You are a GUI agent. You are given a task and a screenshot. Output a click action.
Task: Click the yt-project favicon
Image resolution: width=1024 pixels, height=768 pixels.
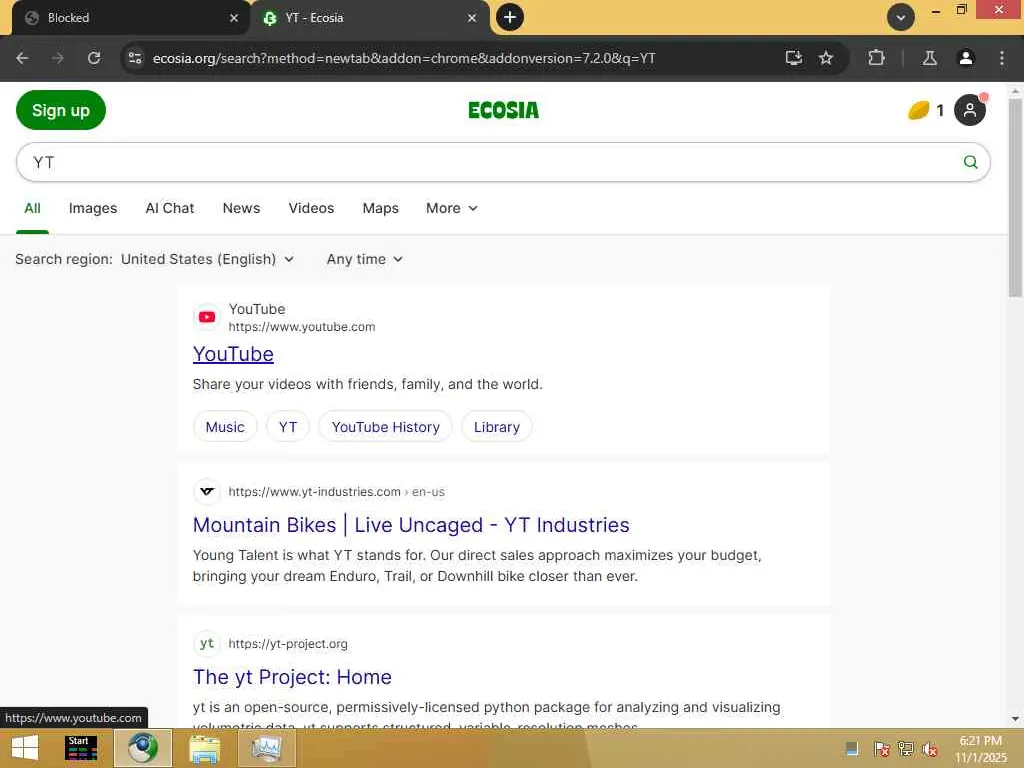207,643
